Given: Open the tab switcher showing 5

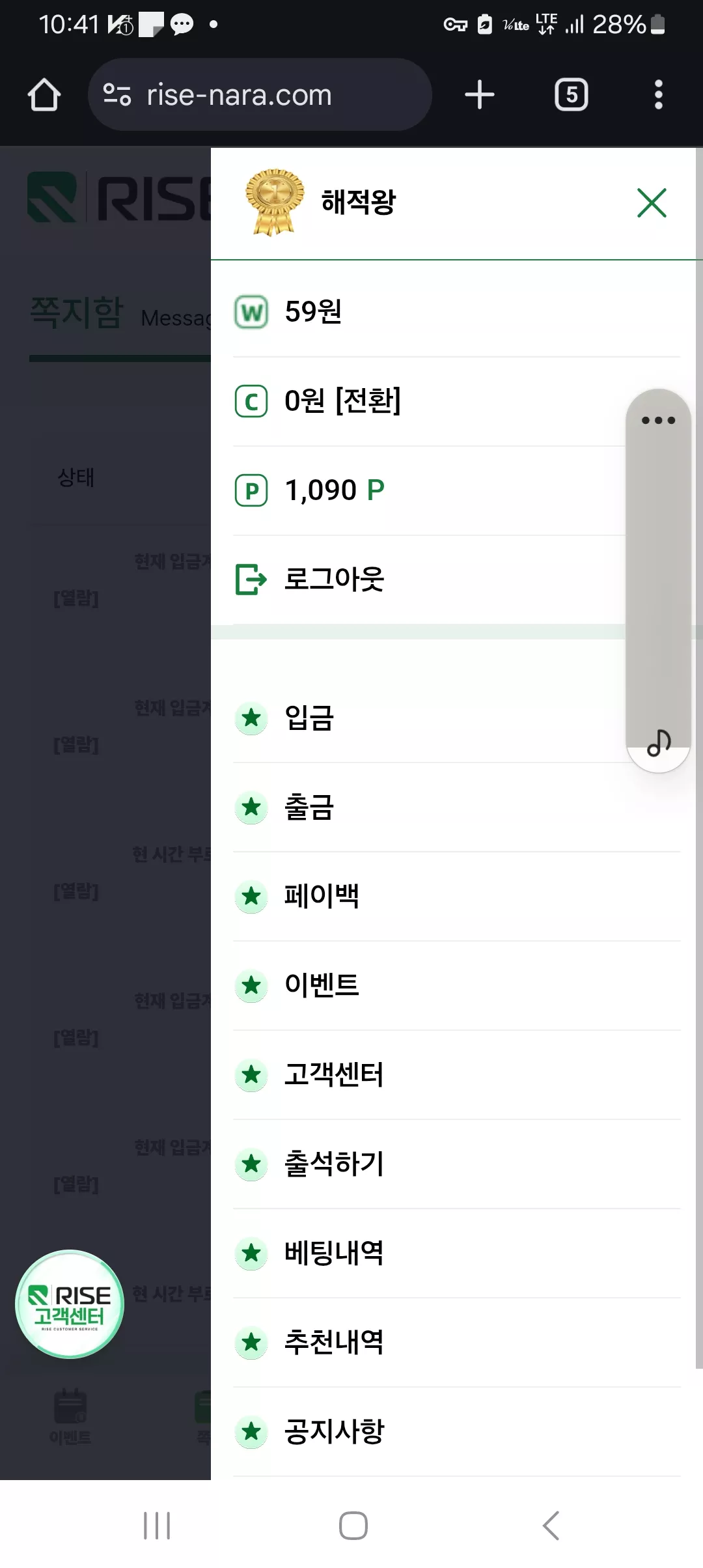Looking at the screenshot, I should [x=572, y=95].
